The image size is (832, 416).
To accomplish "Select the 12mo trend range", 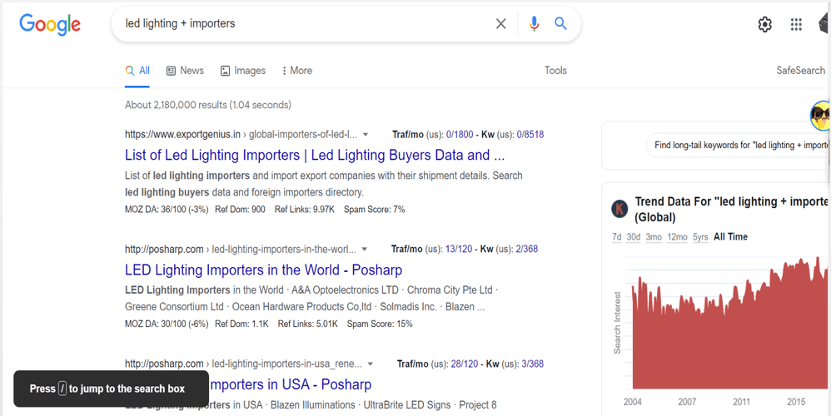I will 678,237.
